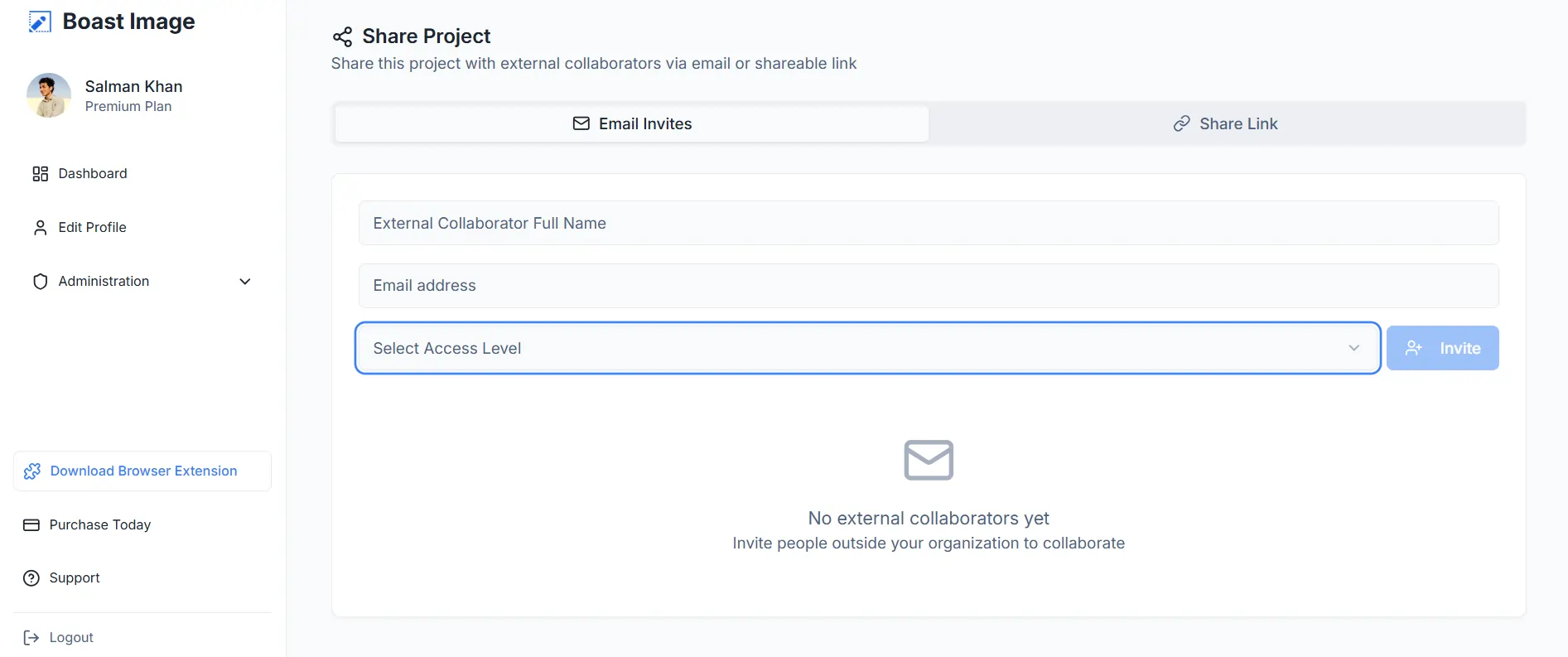Select the Dashboard grid icon
The height and width of the screenshot is (657, 1568).
(x=39, y=173)
